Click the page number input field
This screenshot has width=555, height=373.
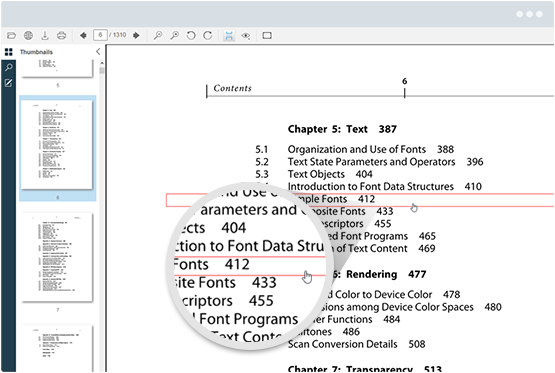[100, 35]
